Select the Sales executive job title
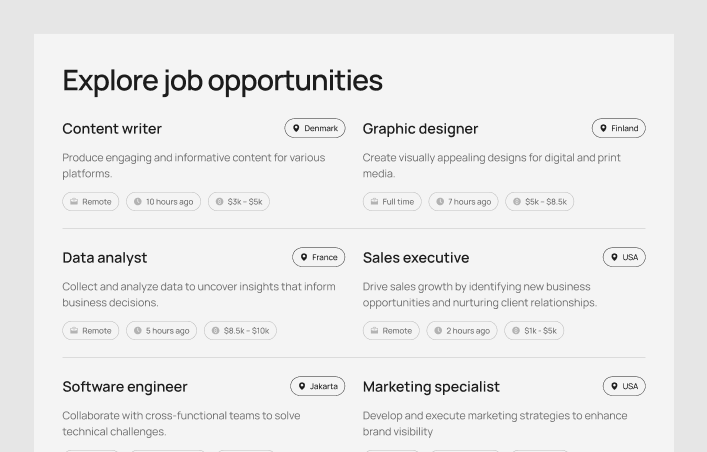This screenshot has height=452, width=707. [416, 258]
